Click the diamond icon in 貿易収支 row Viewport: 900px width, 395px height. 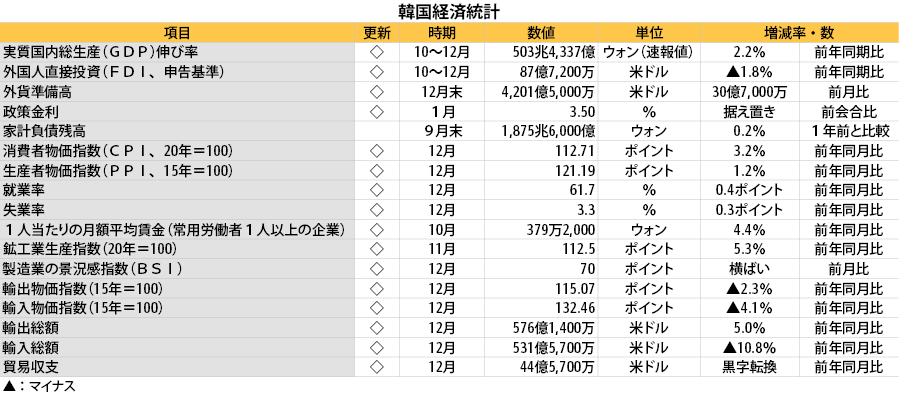coord(377,367)
